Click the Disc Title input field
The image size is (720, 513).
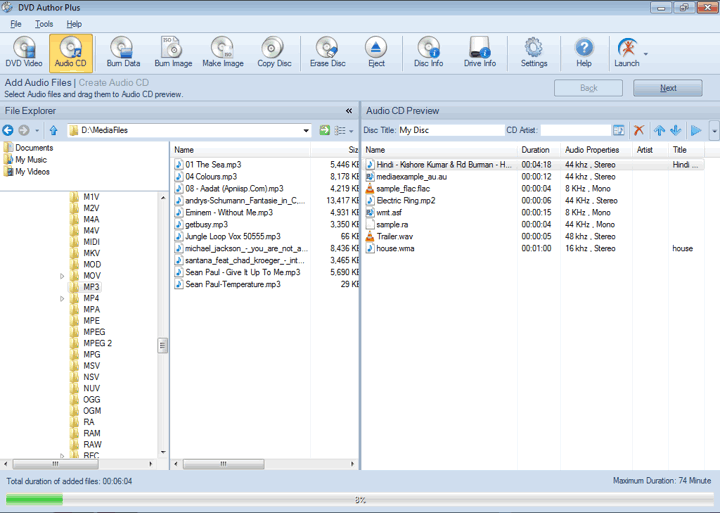450,130
